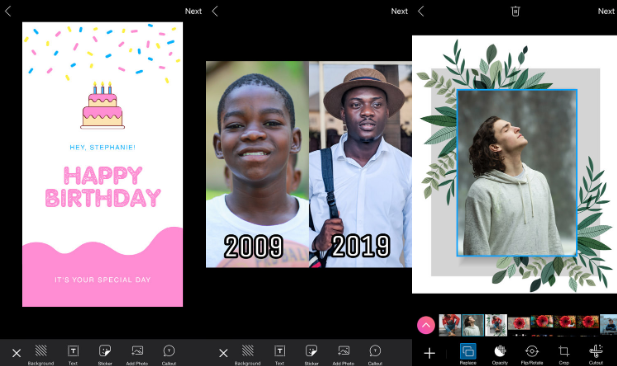The height and width of the screenshot is (366, 617).
Task: Pick the red-jacket sitting person thumbnail
Action: tap(449, 325)
